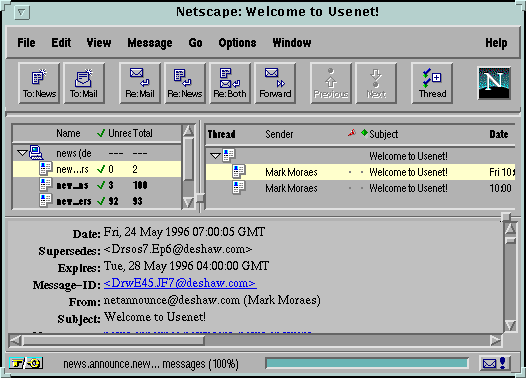The image size is (526, 378).
Task: Click the Thread toolbar button
Action: pos(432,83)
